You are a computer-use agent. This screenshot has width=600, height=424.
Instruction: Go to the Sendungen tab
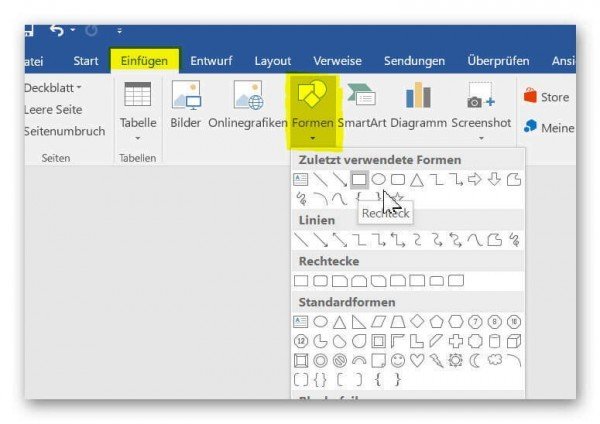[414, 61]
